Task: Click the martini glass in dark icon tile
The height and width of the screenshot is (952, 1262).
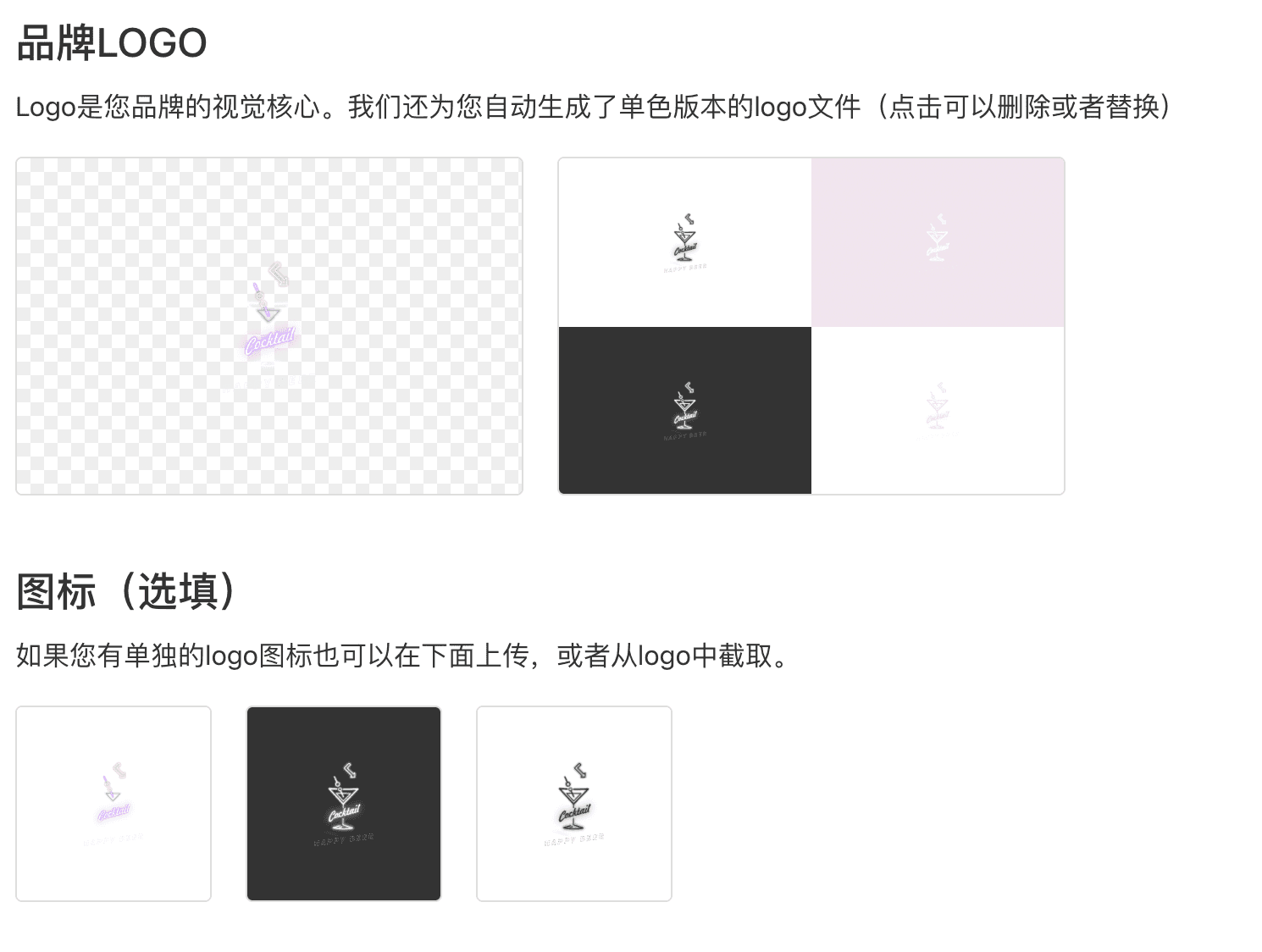Action: (343, 793)
